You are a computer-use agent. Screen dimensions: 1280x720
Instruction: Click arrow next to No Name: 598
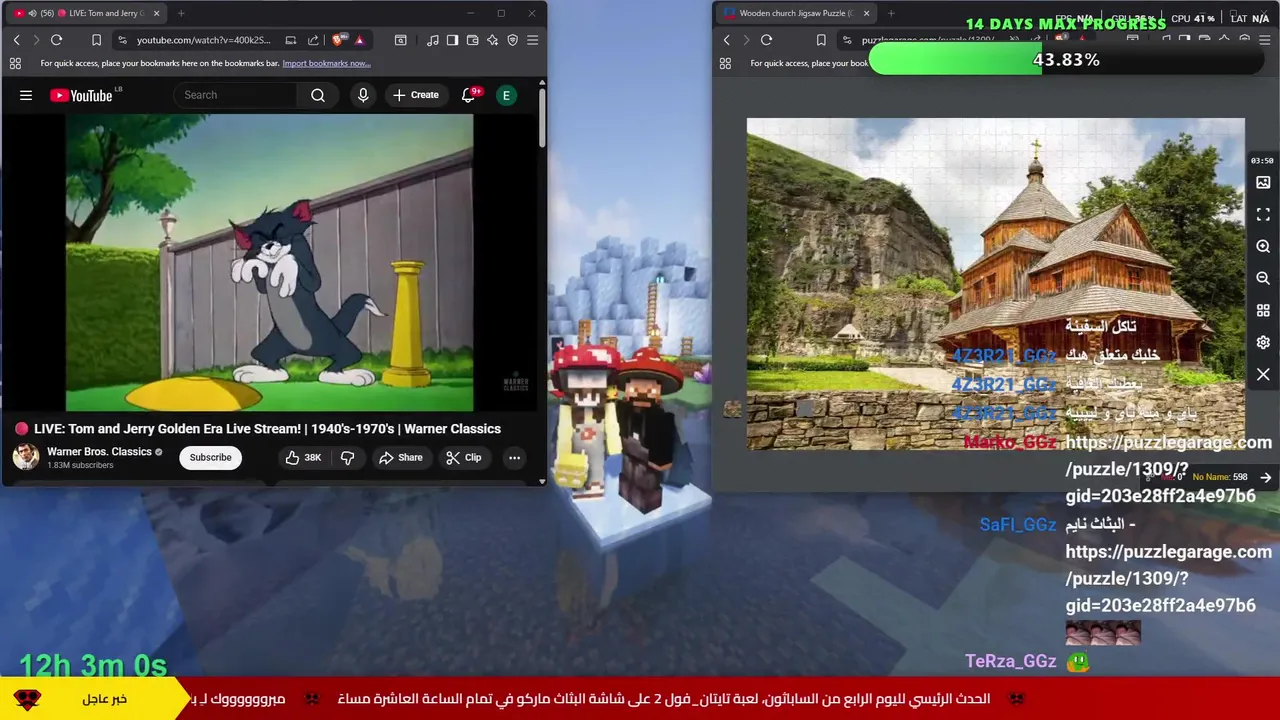coord(1265,478)
